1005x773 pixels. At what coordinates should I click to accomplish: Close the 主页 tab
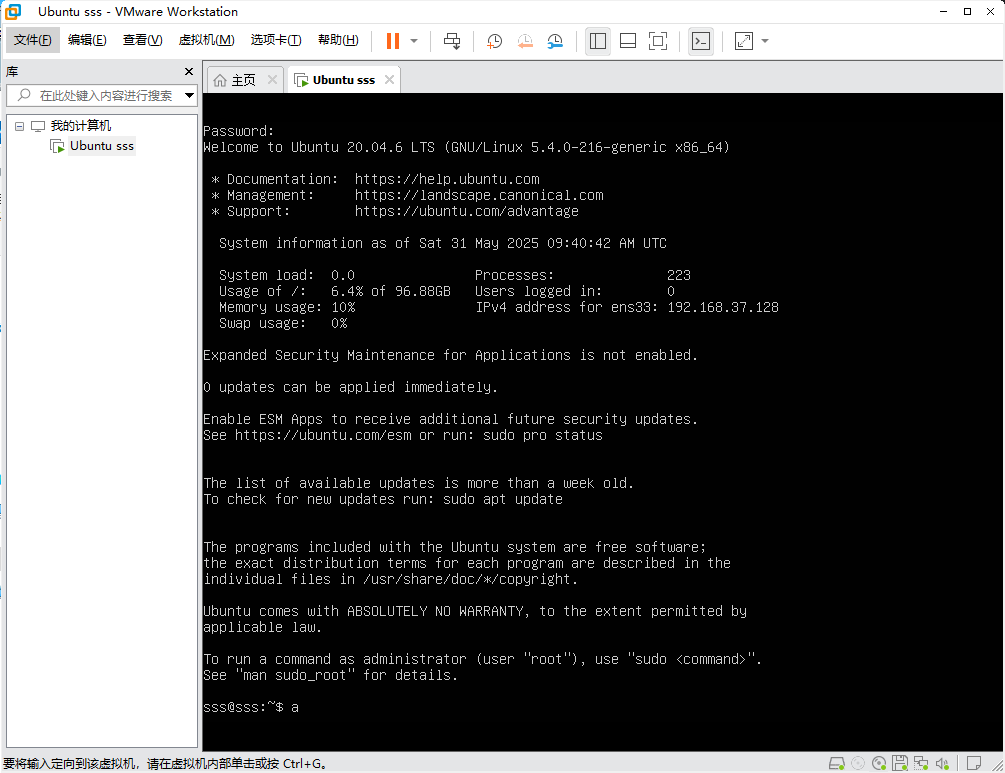(x=272, y=79)
